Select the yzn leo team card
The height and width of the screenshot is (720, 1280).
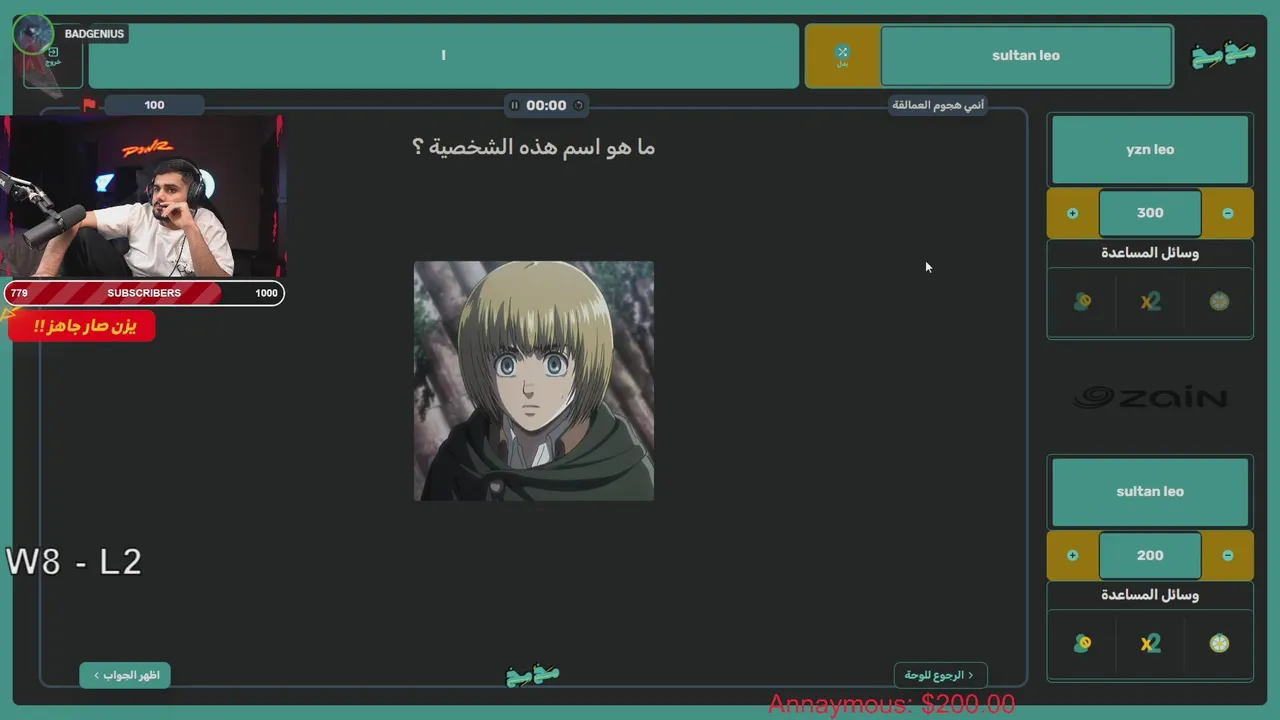1150,150
